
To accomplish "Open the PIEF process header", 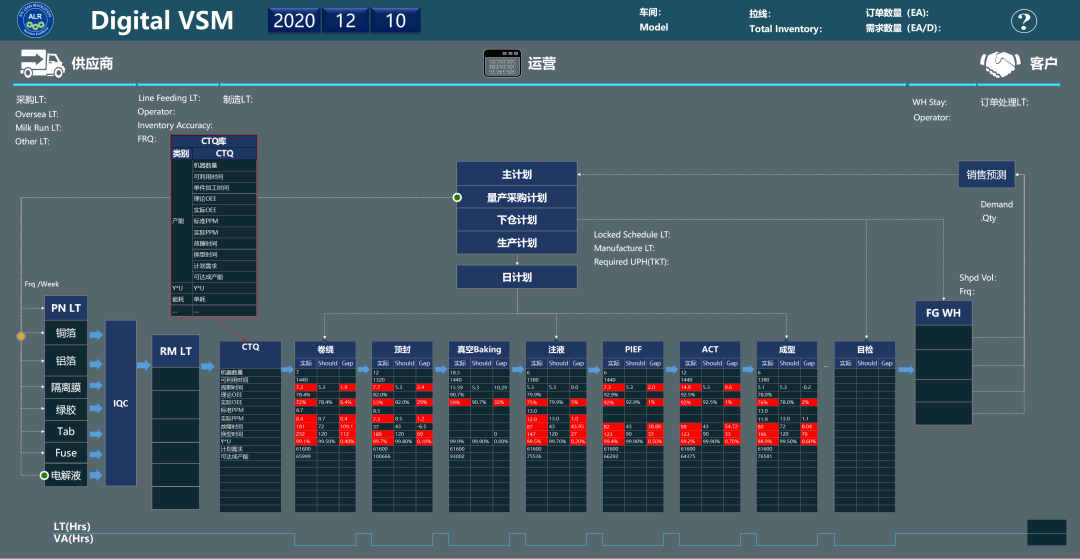I will (634, 349).
